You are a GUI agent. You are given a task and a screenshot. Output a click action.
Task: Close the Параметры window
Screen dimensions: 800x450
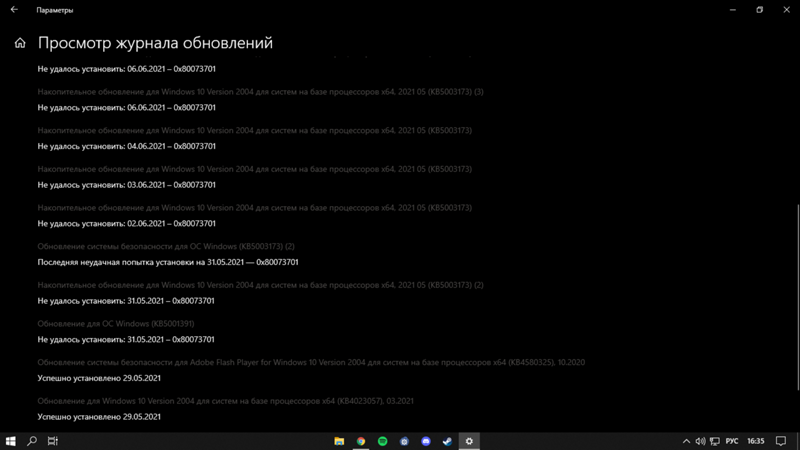pyautogui.click(x=787, y=10)
